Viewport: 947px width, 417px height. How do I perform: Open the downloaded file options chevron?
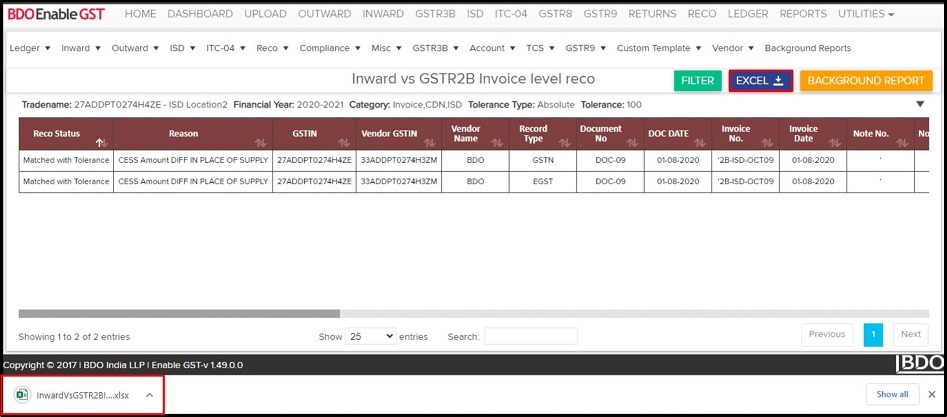(149, 395)
